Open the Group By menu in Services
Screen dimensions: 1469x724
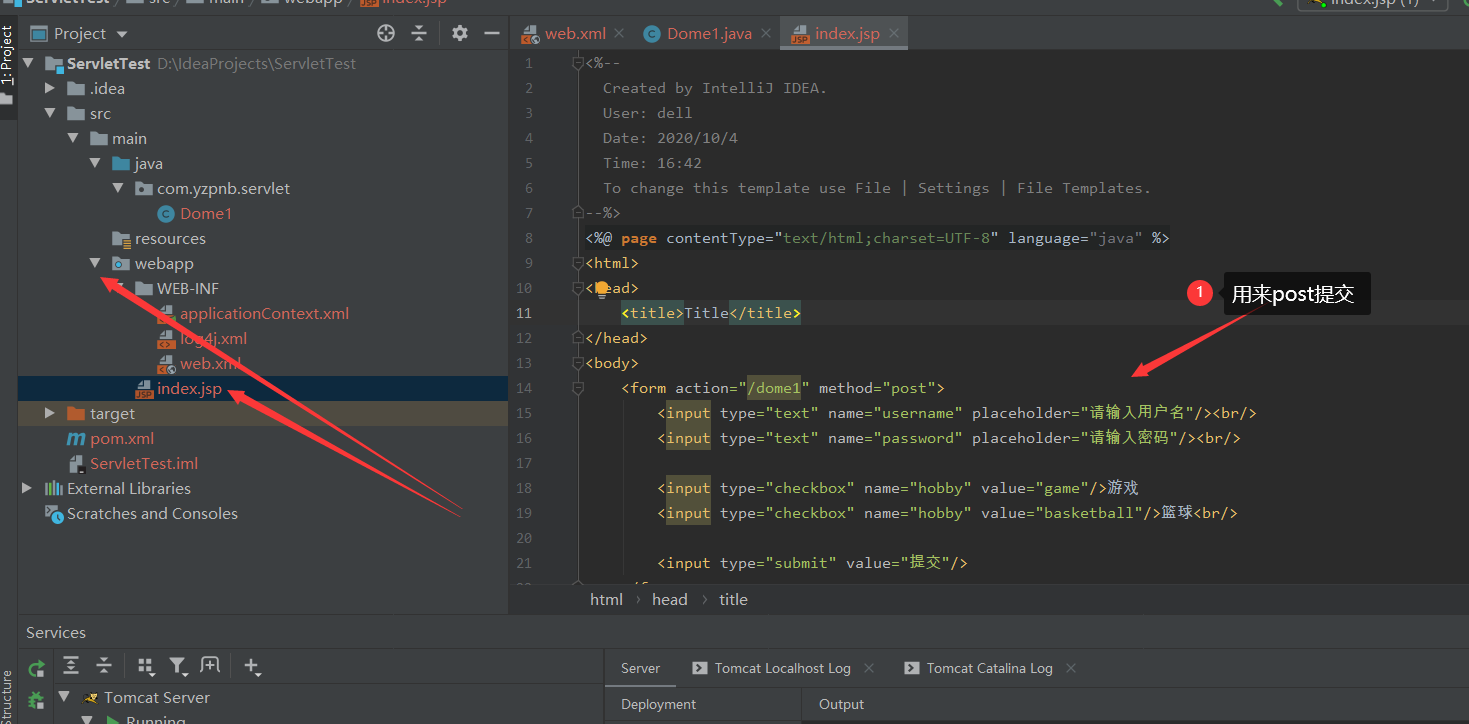(146, 666)
